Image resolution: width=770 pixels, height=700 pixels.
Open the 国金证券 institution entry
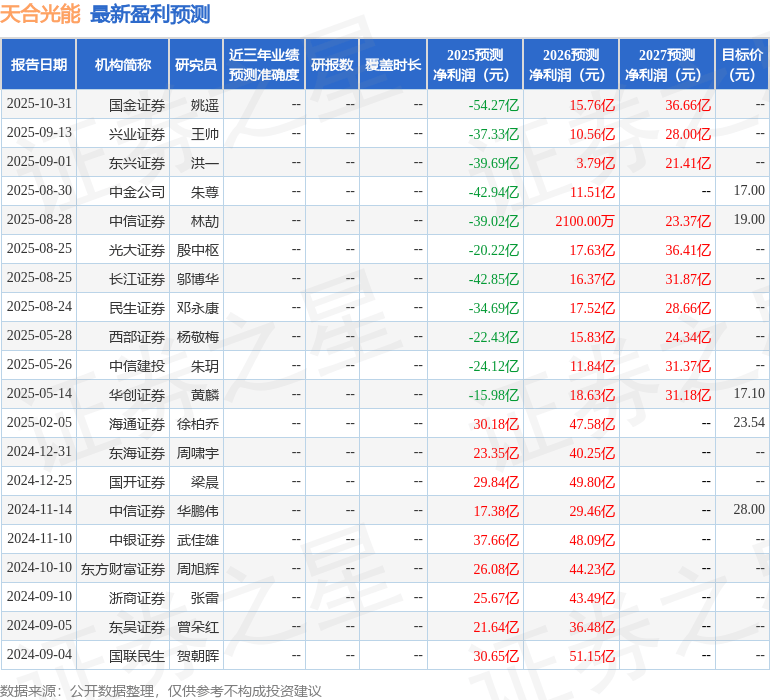click(x=137, y=104)
